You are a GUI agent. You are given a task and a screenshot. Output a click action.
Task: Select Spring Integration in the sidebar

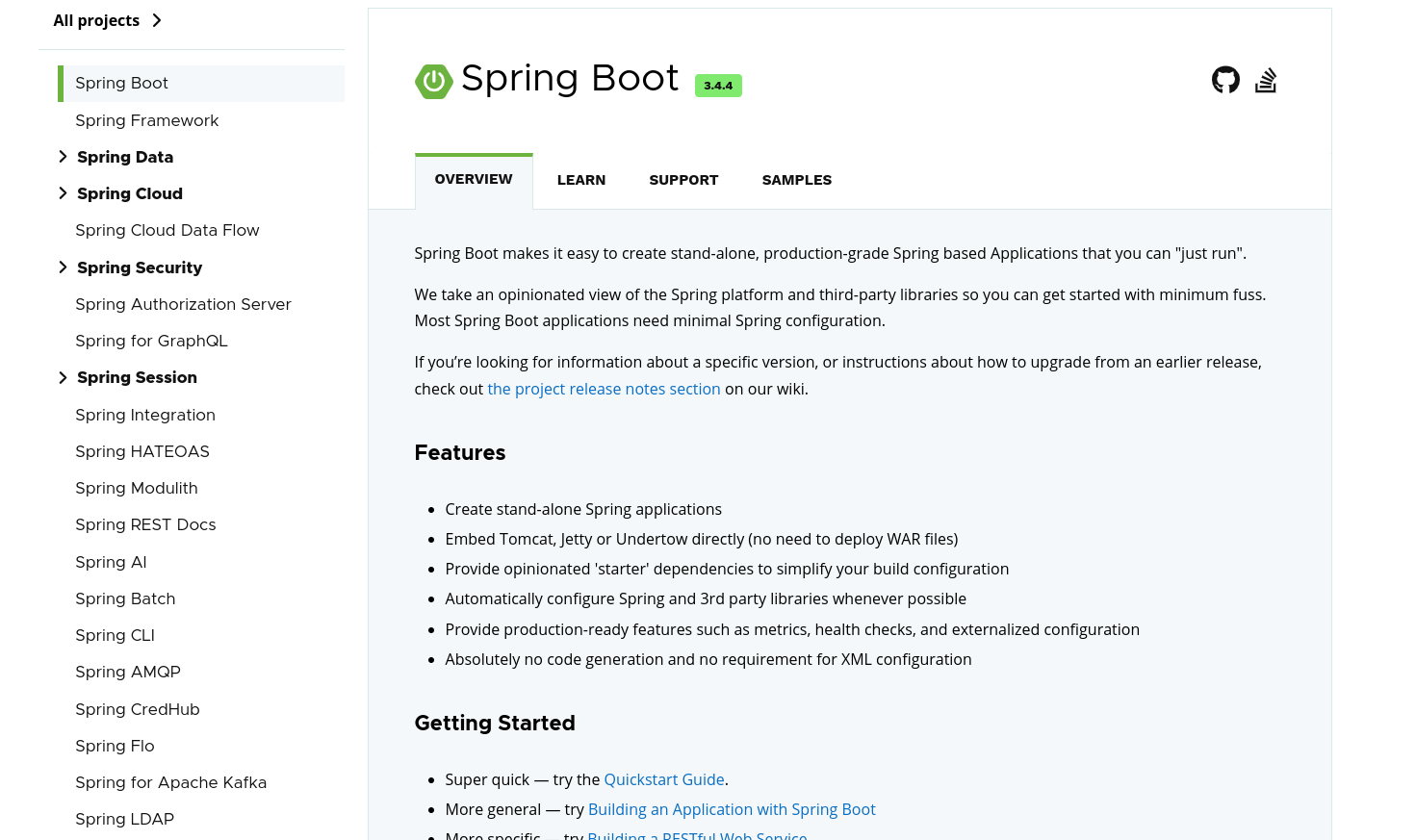click(145, 415)
